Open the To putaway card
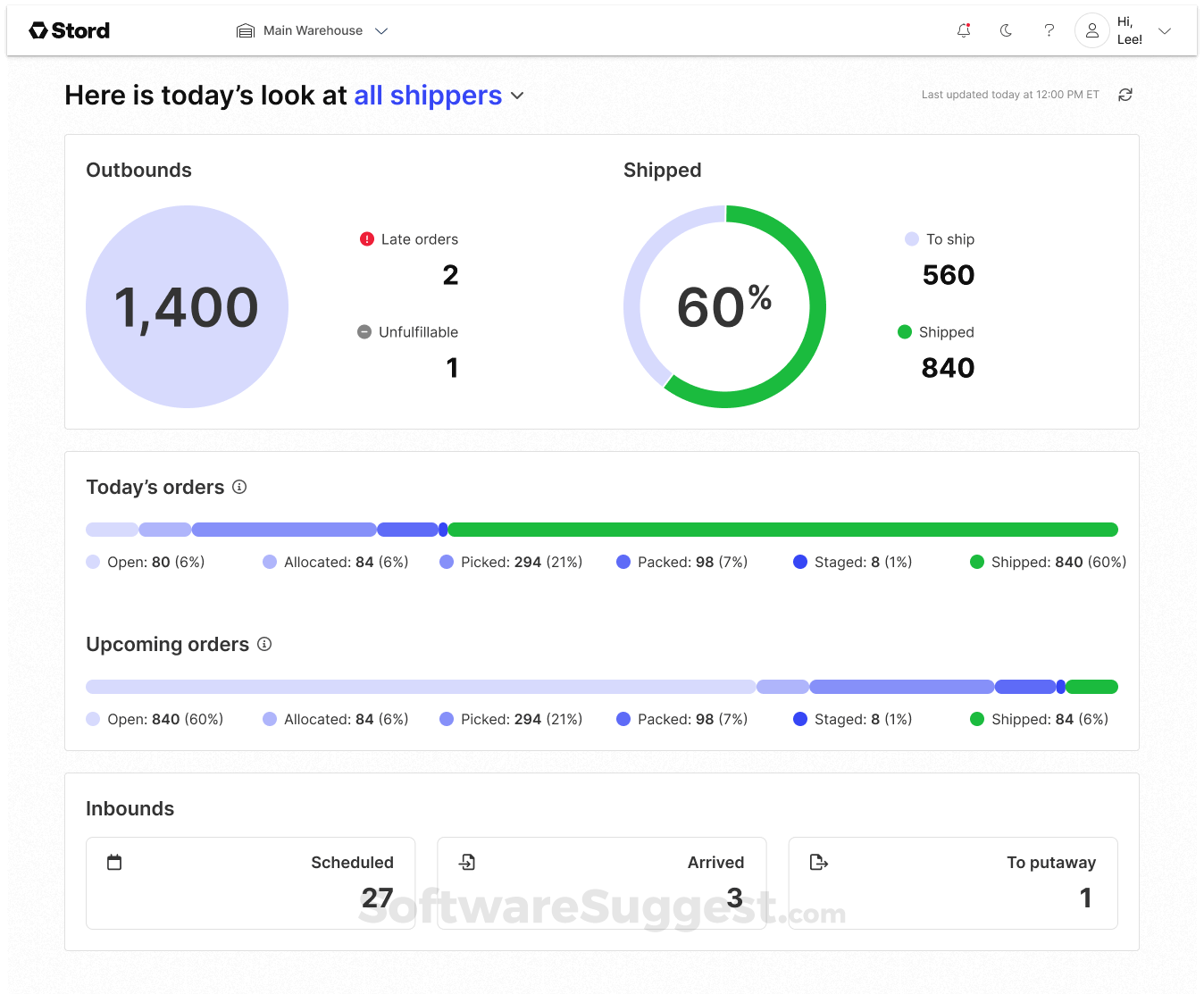Image resolution: width=1204 pixels, height=994 pixels. pos(952,882)
